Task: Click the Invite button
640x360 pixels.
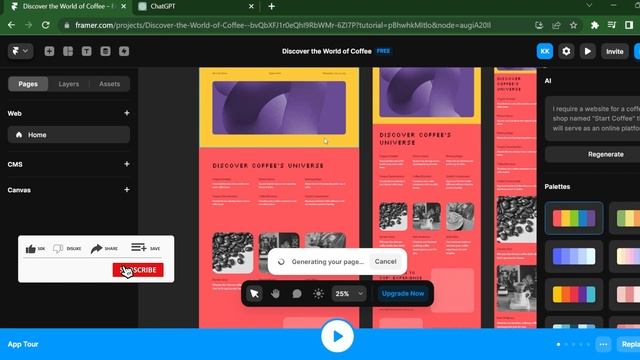Action: point(614,51)
